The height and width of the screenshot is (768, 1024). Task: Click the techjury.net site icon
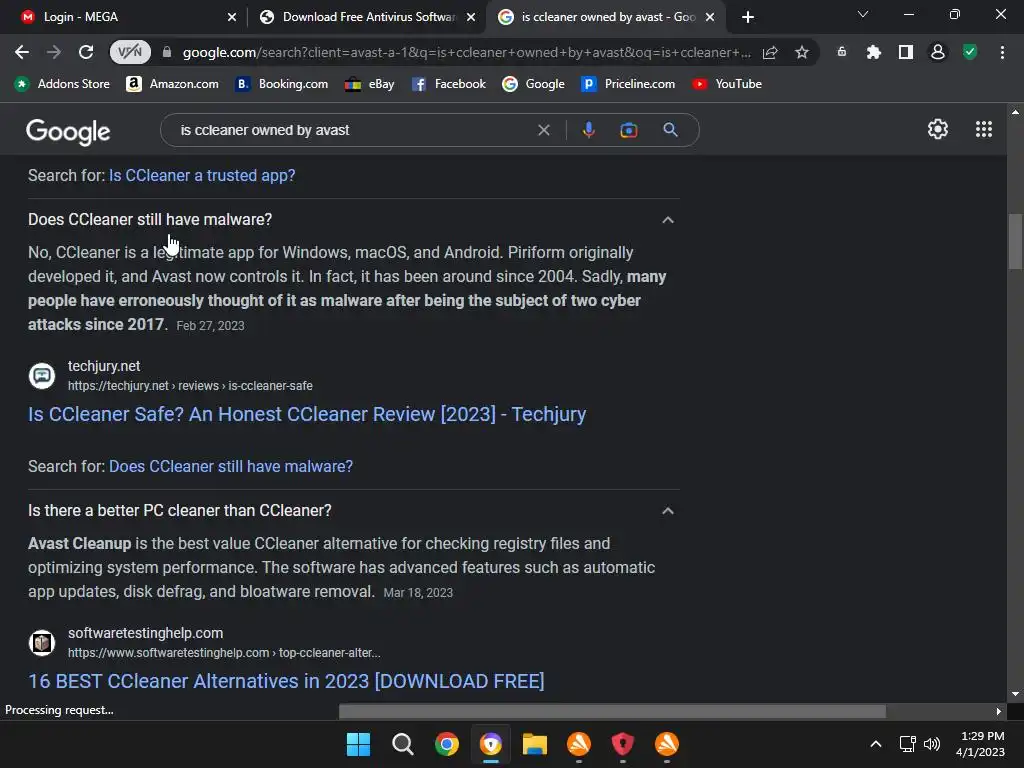coord(42,376)
